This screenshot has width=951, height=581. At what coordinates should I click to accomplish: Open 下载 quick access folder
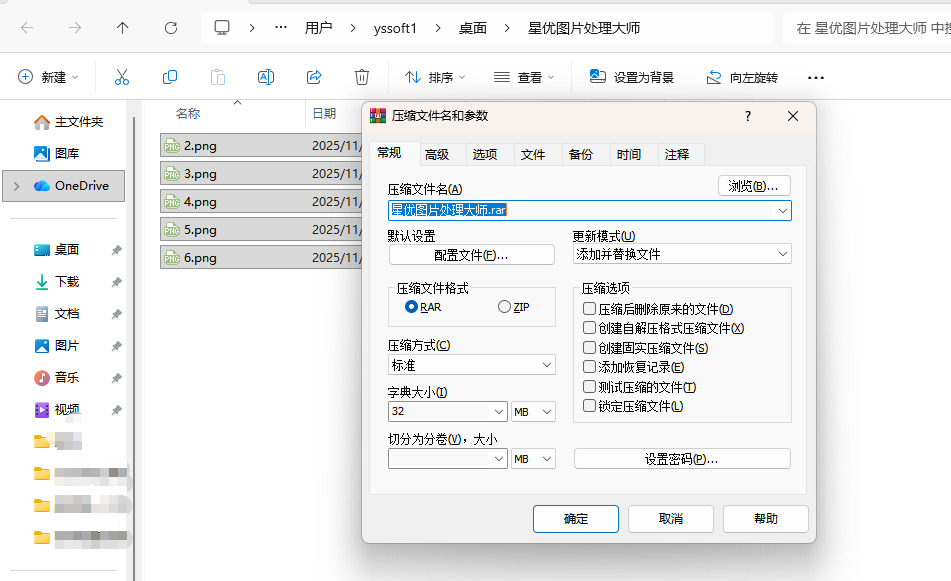(x=56, y=282)
